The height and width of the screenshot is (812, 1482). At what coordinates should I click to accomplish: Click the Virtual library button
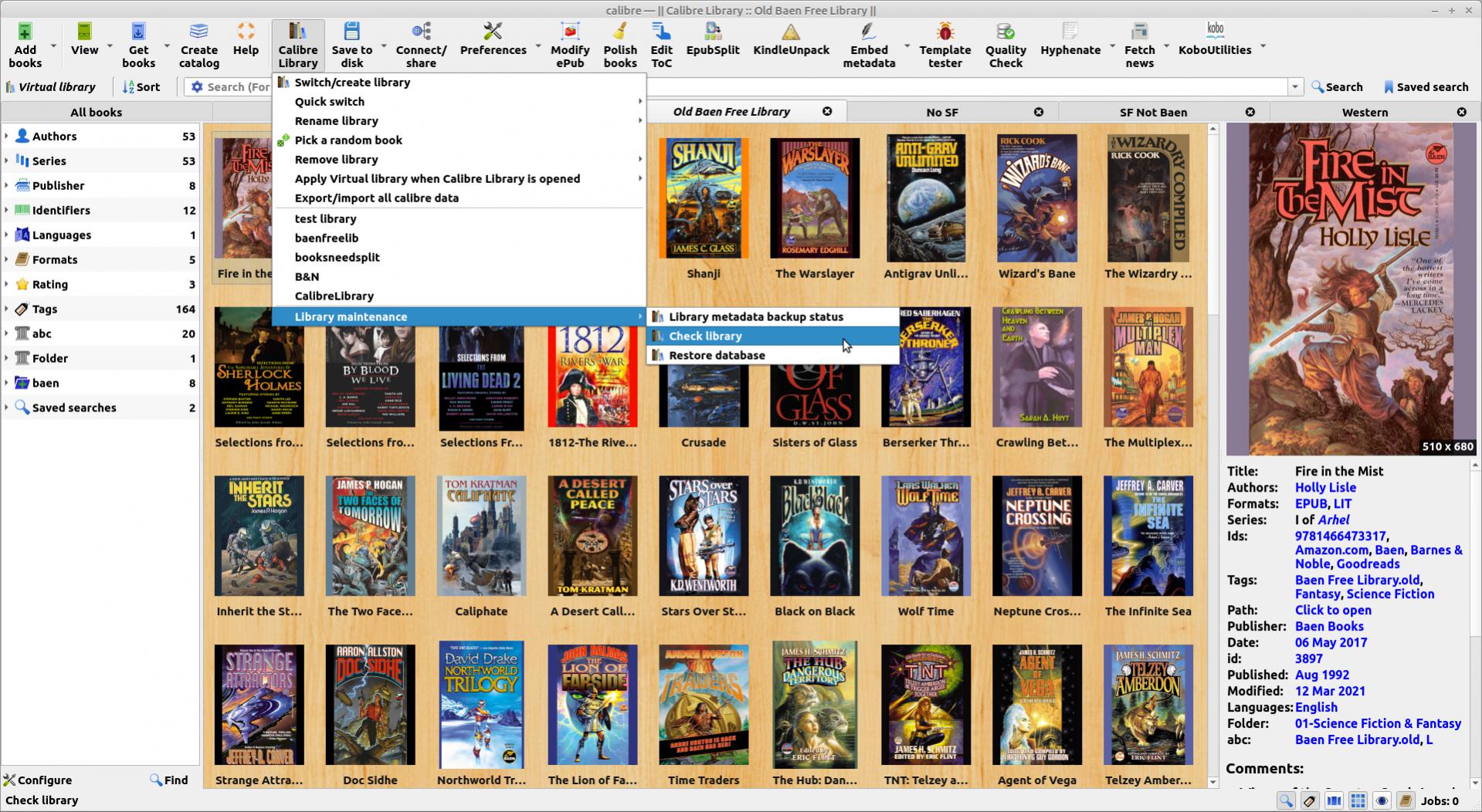click(50, 87)
